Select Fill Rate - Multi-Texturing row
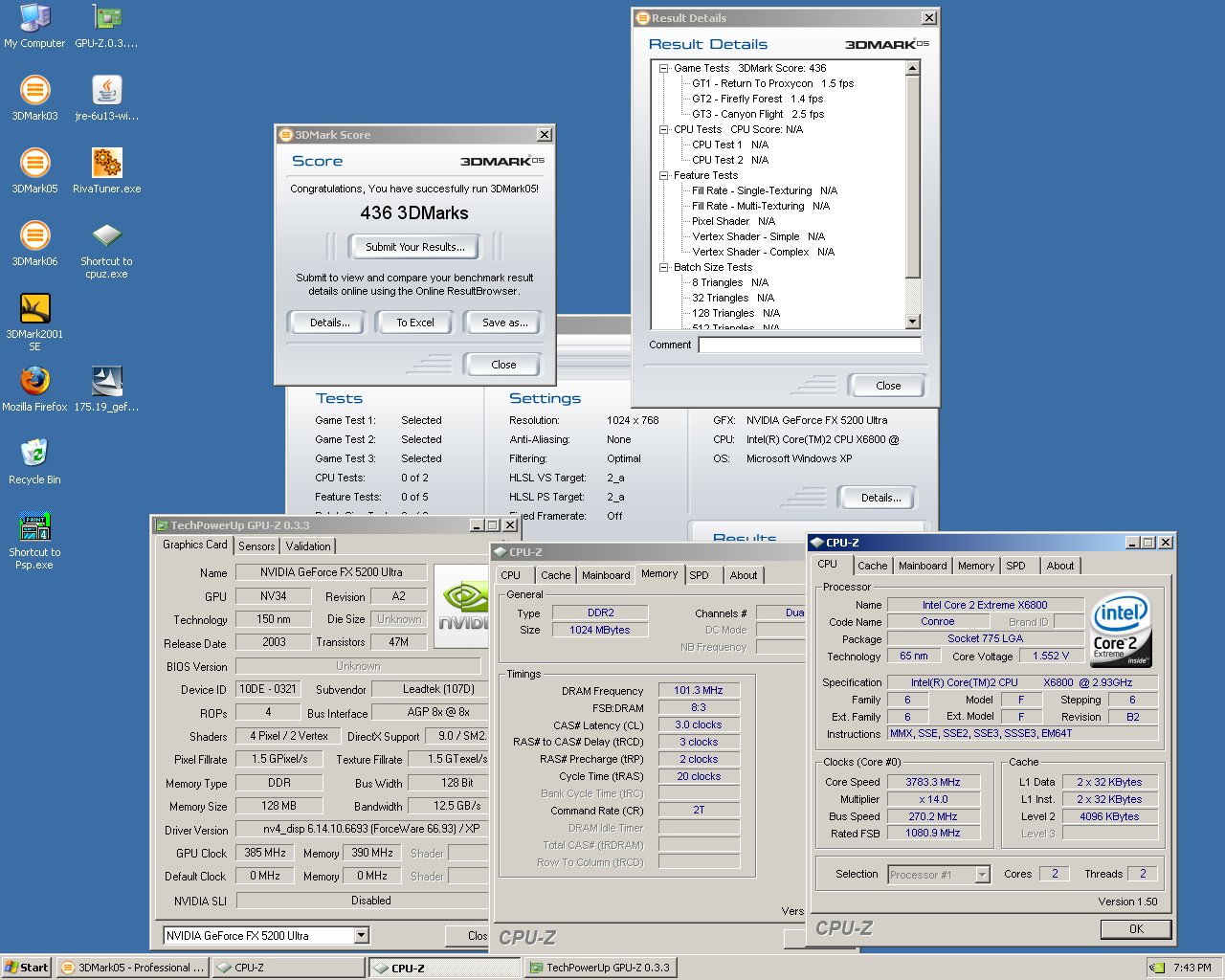1225x980 pixels. (x=761, y=206)
